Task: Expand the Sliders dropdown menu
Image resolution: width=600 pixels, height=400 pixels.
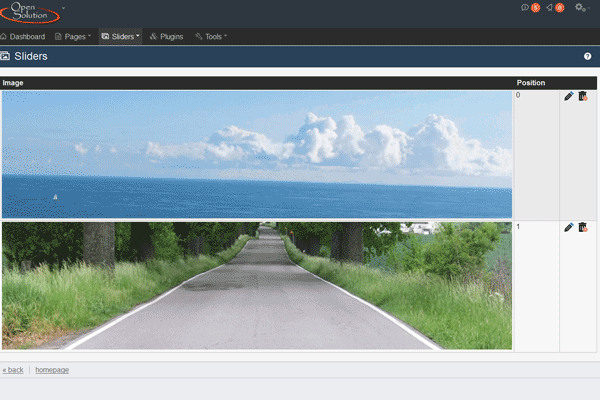Action: point(121,37)
